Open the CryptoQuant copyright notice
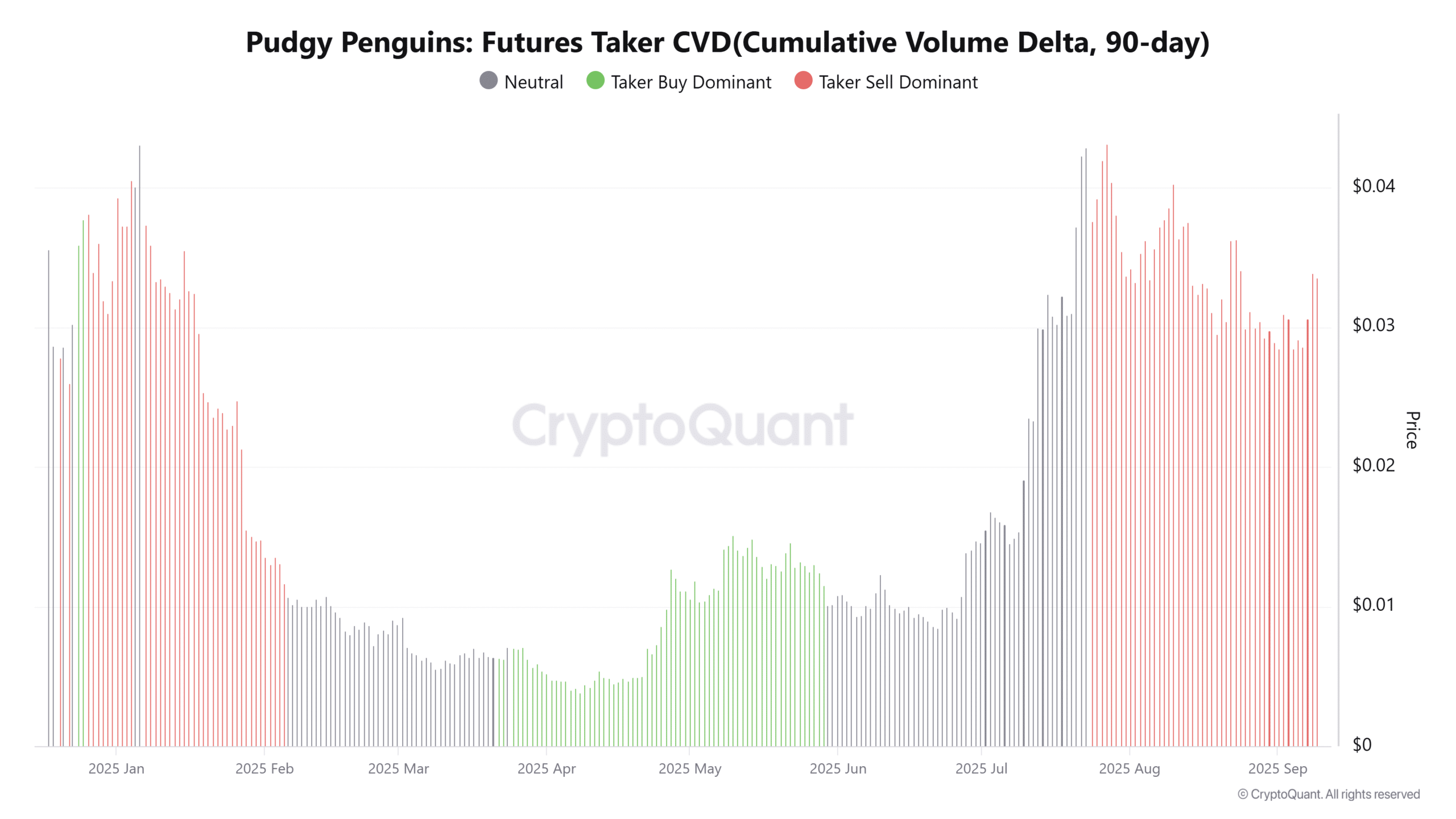This screenshot has width=1456, height=819. tap(1329, 794)
